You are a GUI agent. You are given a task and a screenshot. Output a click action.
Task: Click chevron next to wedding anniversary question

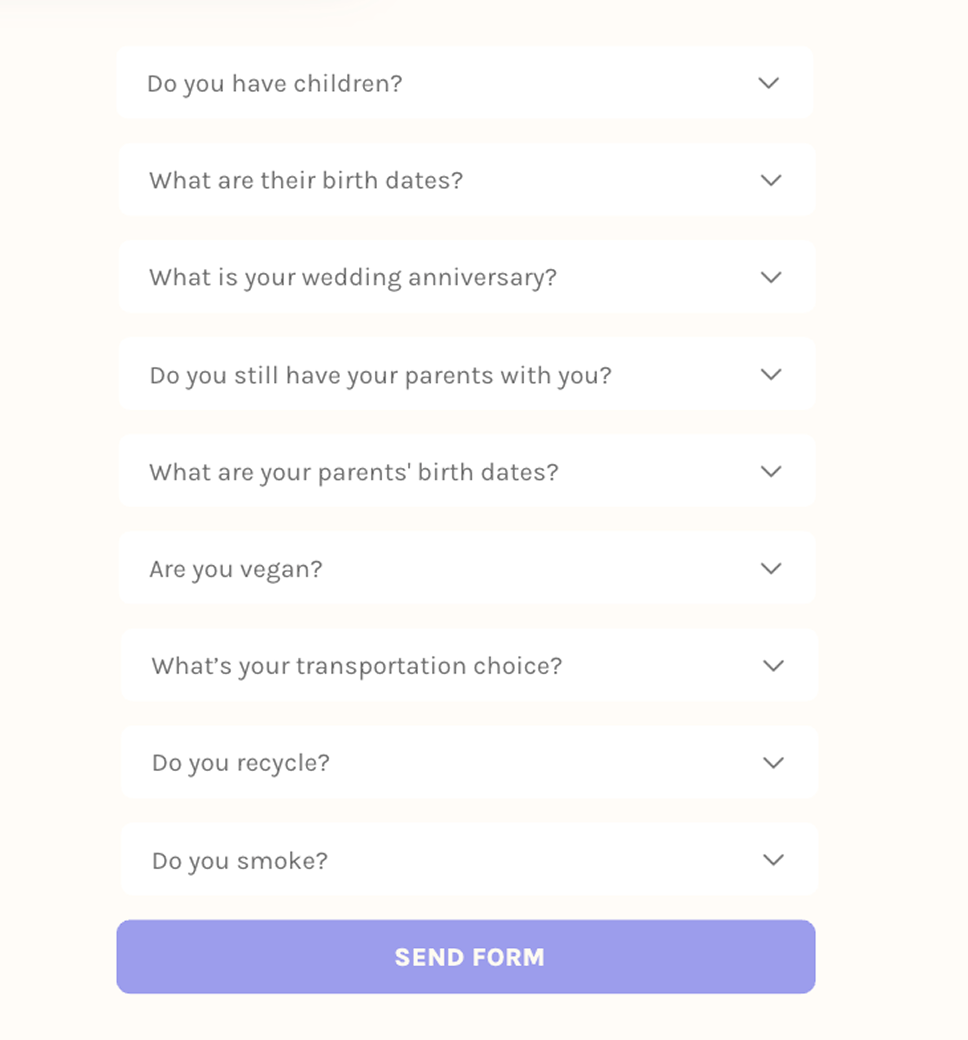tap(770, 277)
